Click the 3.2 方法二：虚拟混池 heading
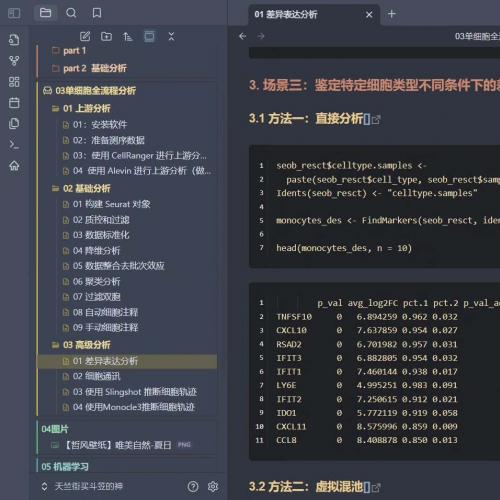This screenshot has height=500, width=500. [x=306, y=487]
